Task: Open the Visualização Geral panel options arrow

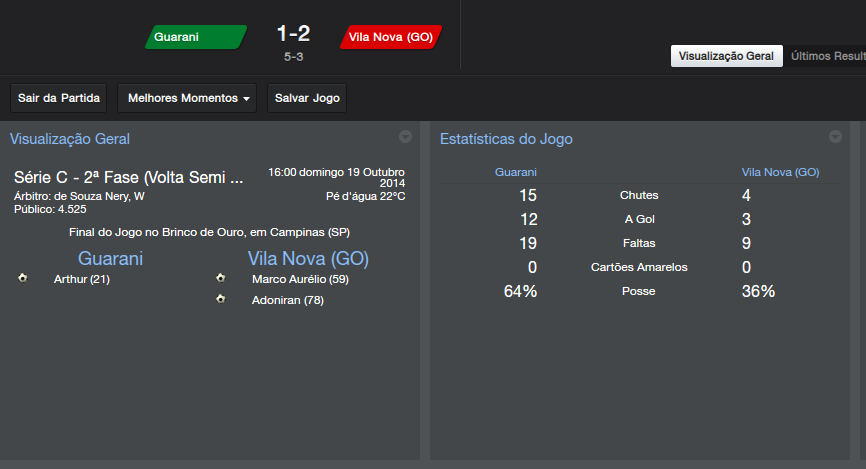Action: pos(405,137)
